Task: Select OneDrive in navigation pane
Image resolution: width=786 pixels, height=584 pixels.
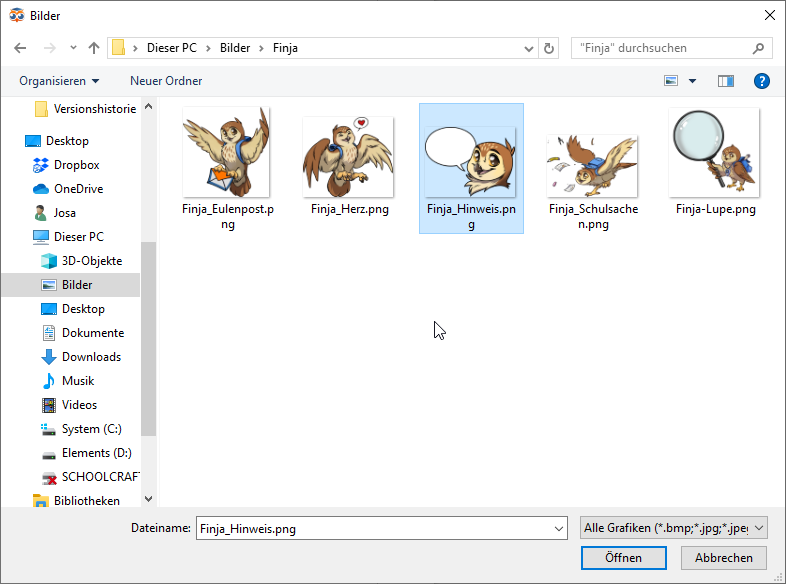Action: [78, 189]
